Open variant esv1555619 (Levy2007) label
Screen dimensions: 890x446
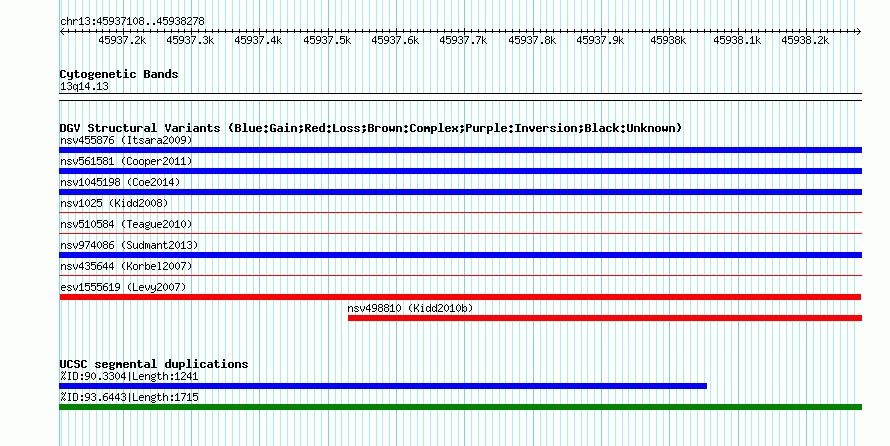point(123,287)
